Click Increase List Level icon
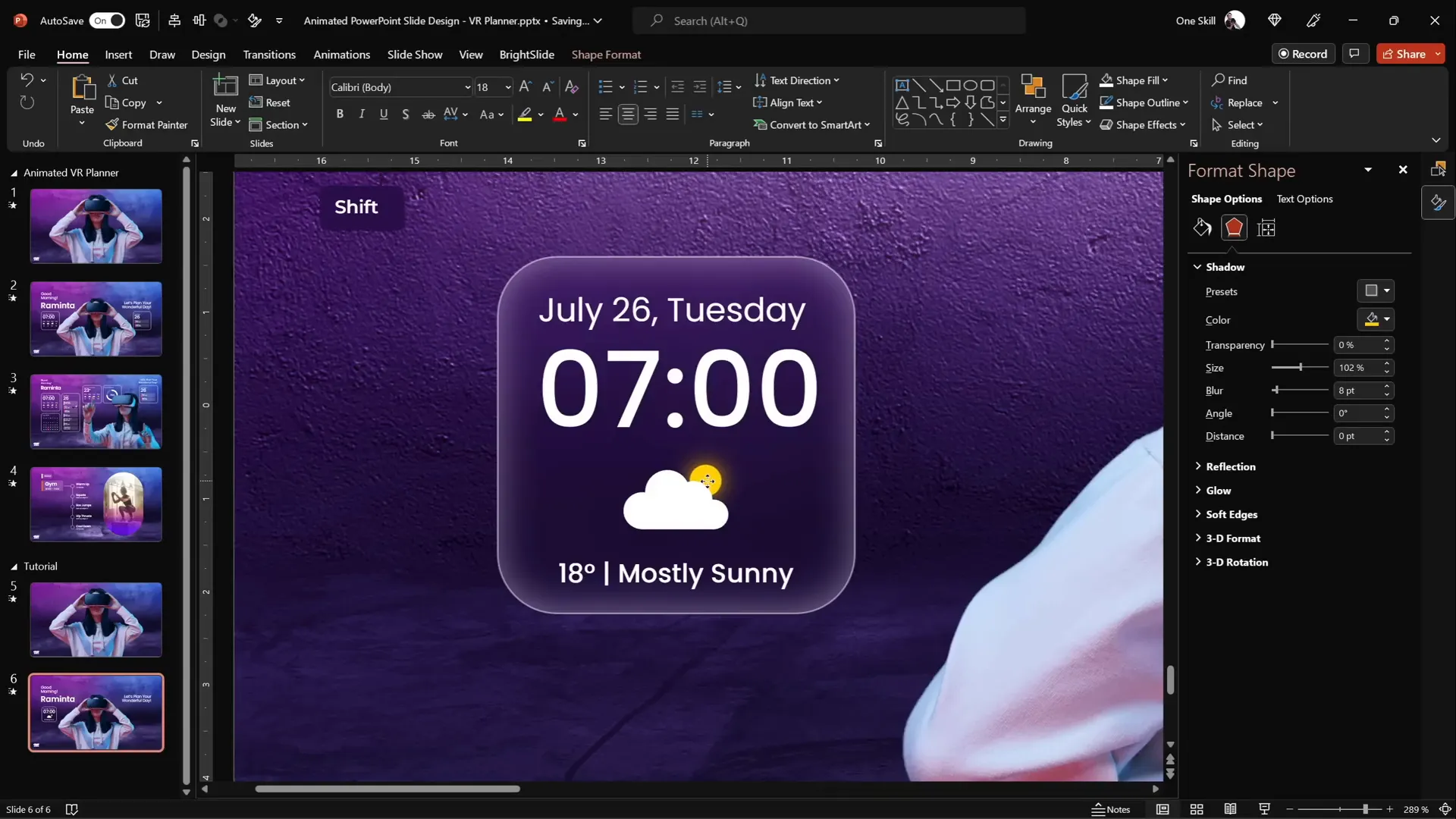This screenshot has width=1456, height=819. point(700,87)
